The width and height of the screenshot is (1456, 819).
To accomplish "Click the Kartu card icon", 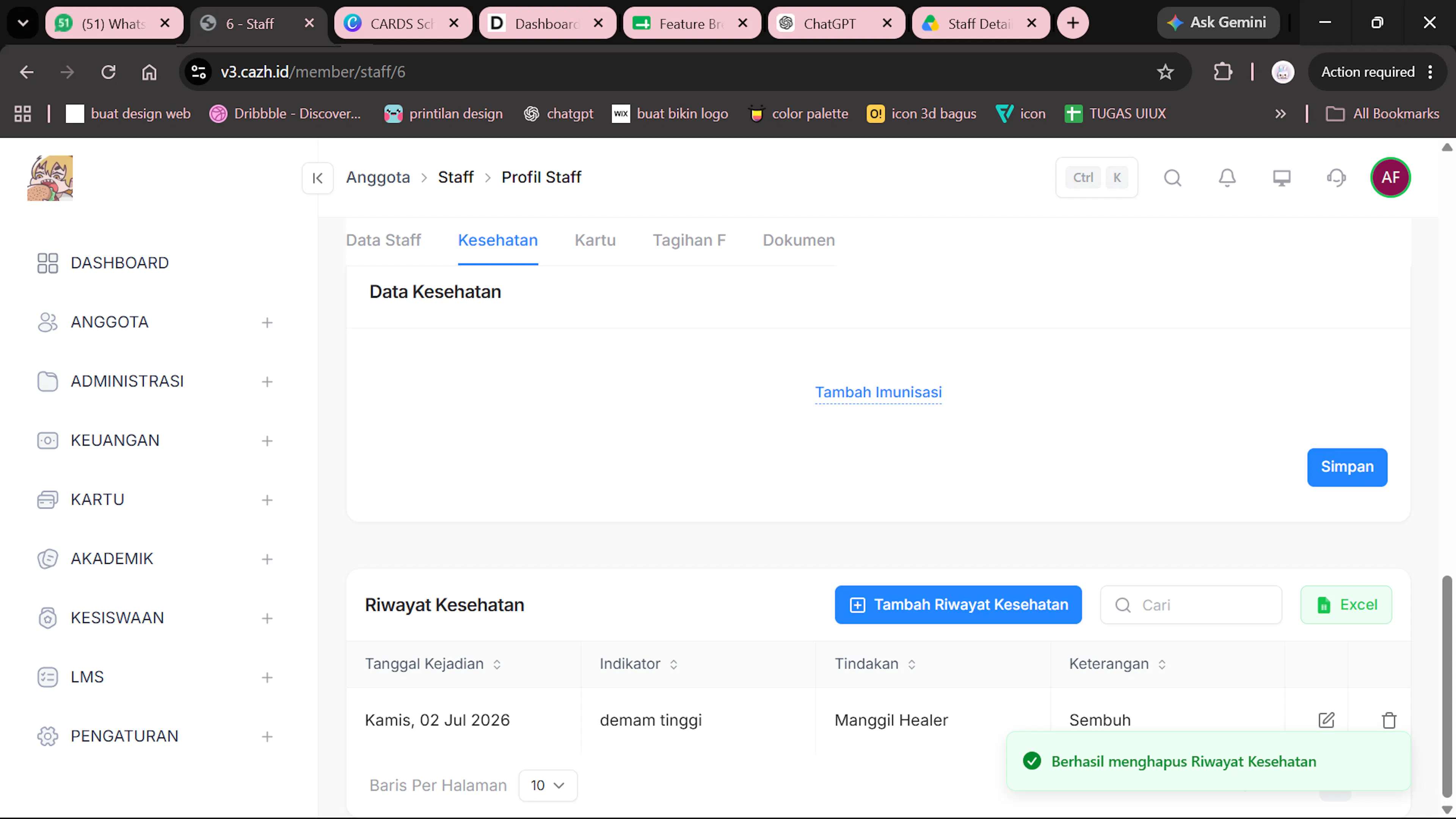I will (47, 500).
